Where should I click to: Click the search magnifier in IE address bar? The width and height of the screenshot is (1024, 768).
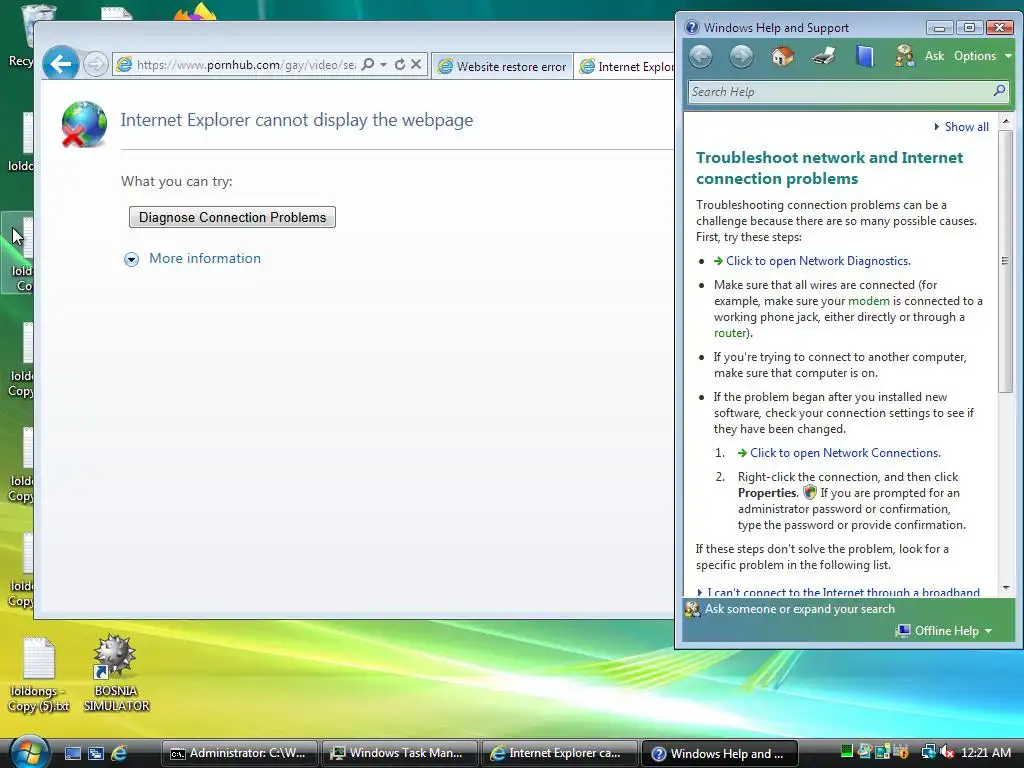click(368, 64)
